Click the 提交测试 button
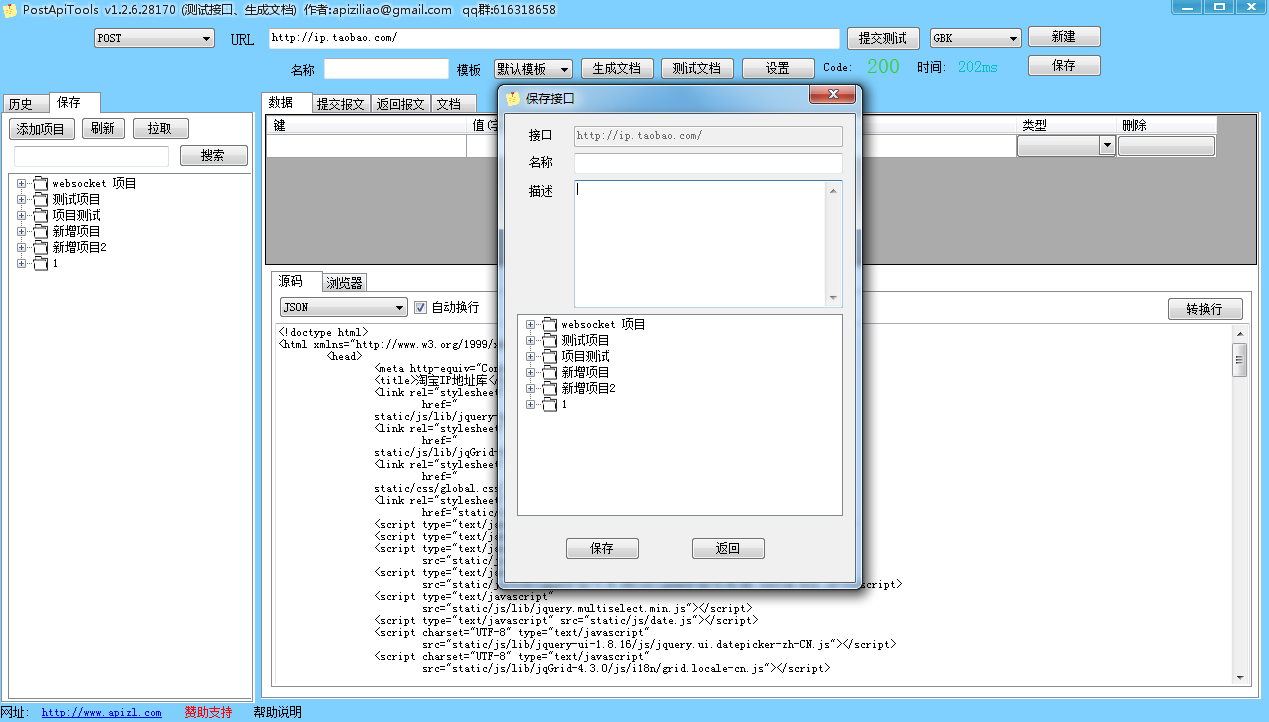 click(883, 38)
